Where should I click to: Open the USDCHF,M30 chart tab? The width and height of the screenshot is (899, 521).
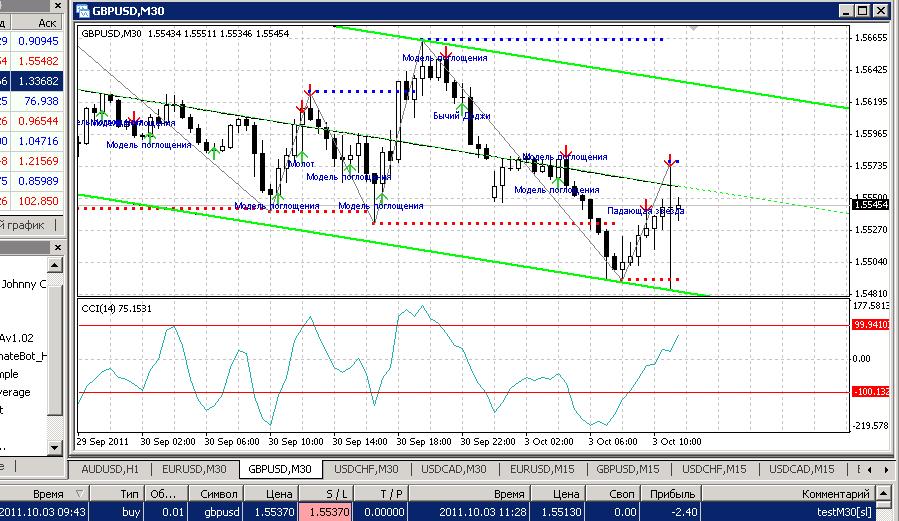tap(366, 469)
